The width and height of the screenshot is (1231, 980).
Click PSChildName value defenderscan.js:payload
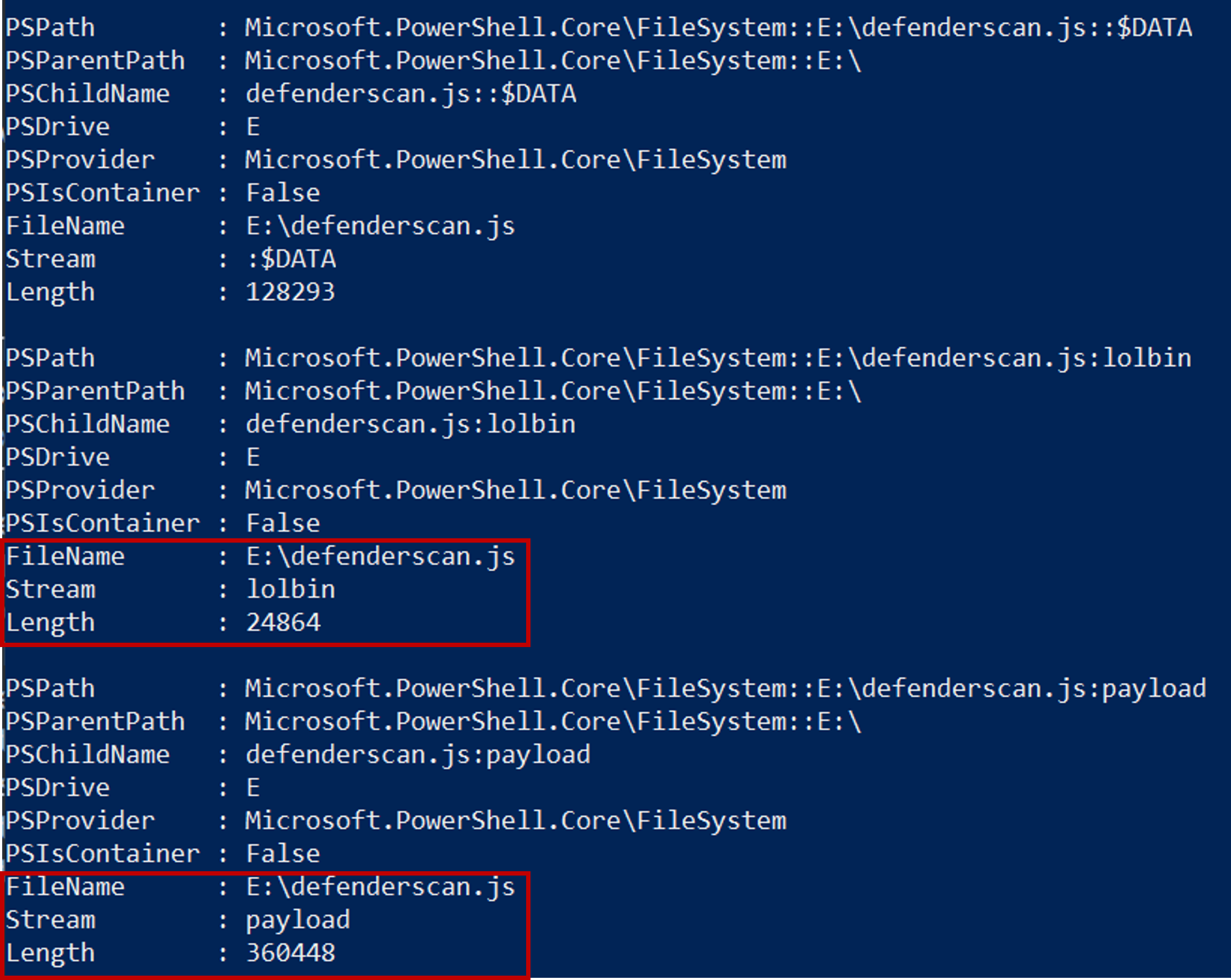tap(417, 755)
